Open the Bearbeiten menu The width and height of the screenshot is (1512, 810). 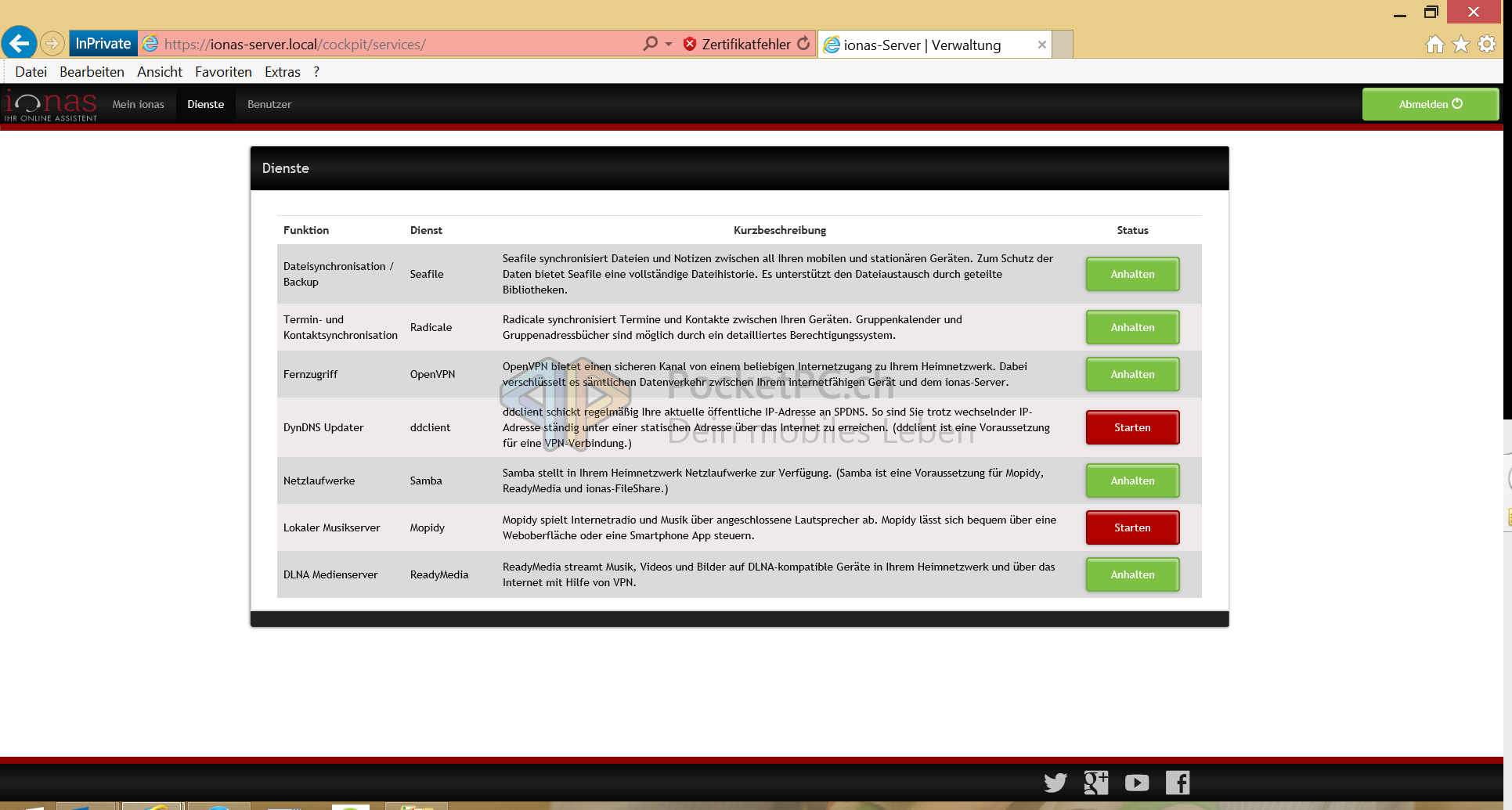[x=92, y=72]
